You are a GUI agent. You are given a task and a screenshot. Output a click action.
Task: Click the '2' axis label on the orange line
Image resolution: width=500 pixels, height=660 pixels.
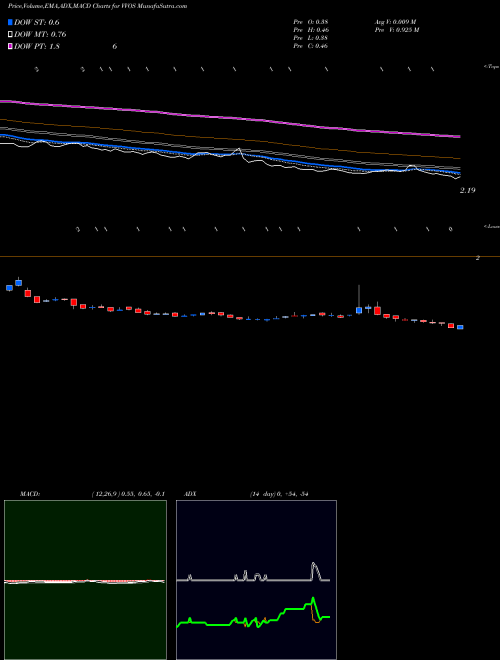pyautogui.click(x=478, y=258)
